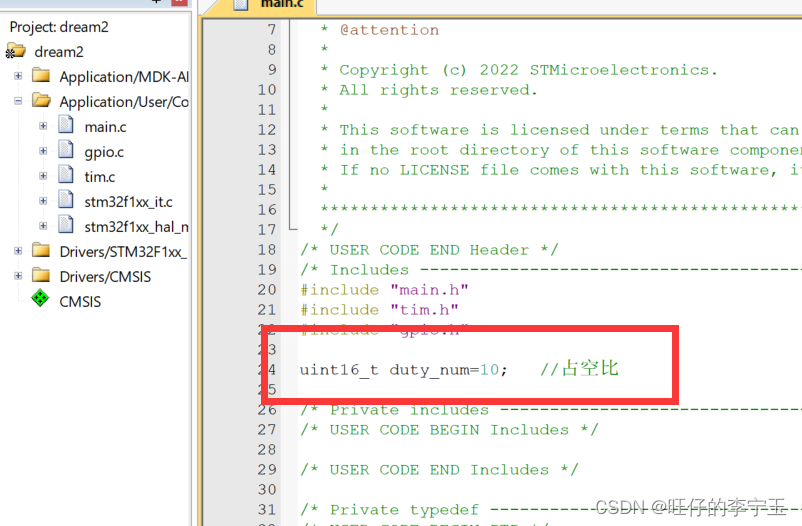Click the All rights reserved comment line
The height and width of the screenshot is (526, 802).
(429, 90)
